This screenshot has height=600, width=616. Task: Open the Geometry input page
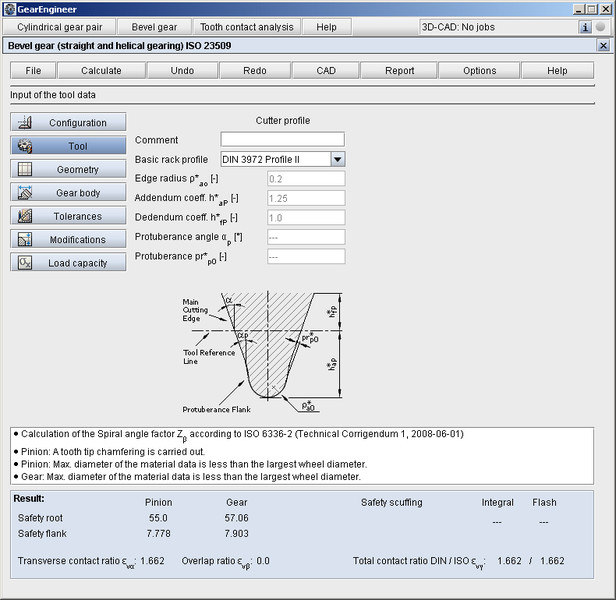69,170
